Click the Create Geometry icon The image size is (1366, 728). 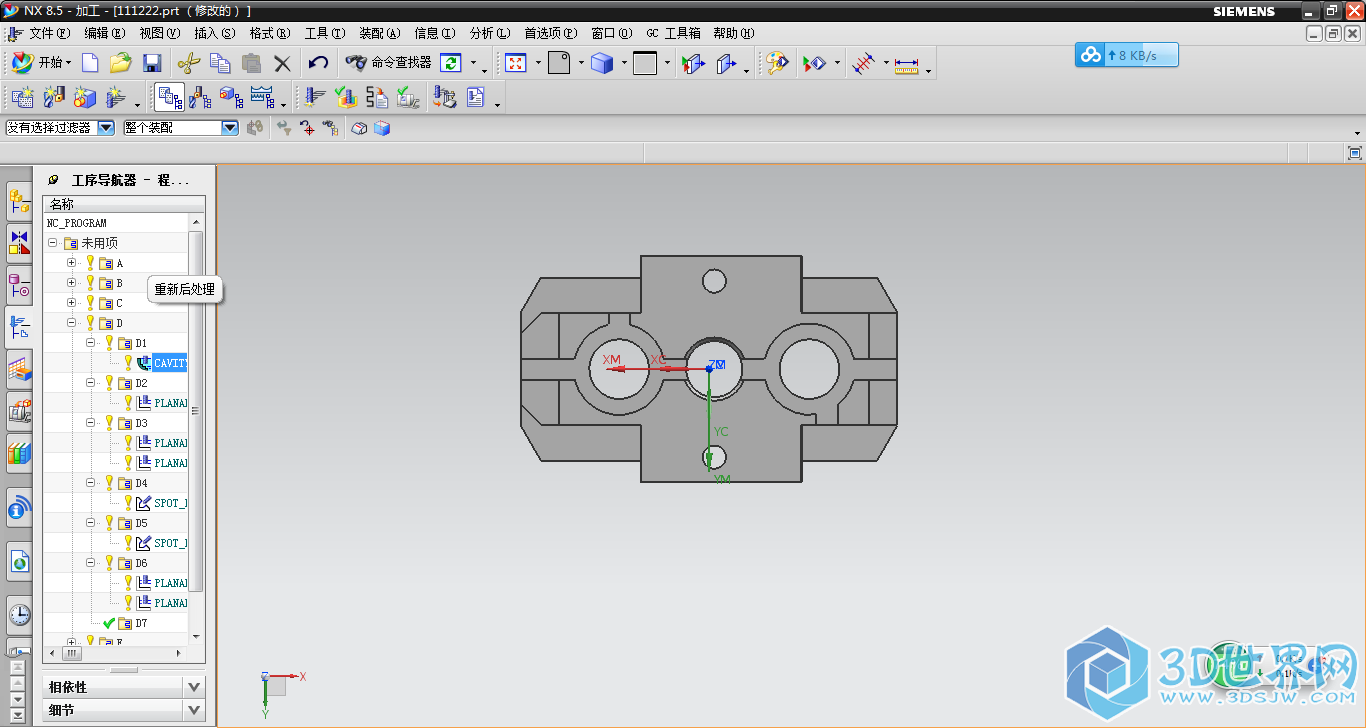click(84, 97)
